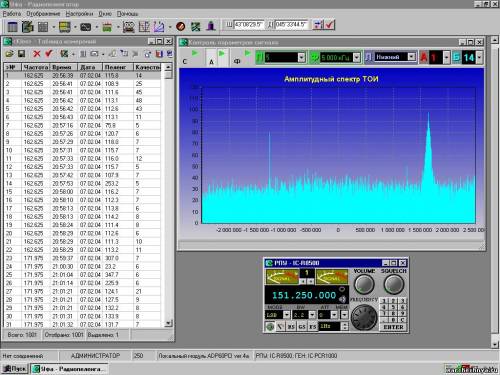500x375 pixels.
Task: Click the black receiver box icon in toolbar
Action: (86, 27)
